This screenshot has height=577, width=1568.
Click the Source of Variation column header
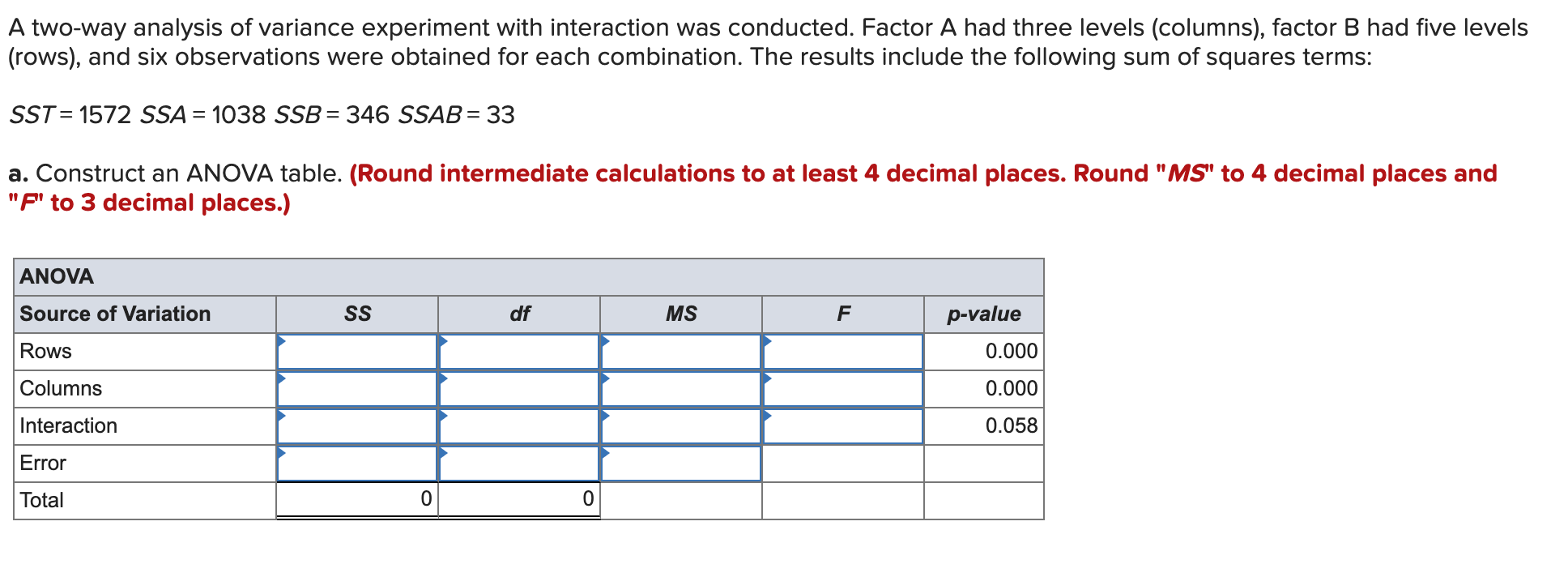[114, 314]
